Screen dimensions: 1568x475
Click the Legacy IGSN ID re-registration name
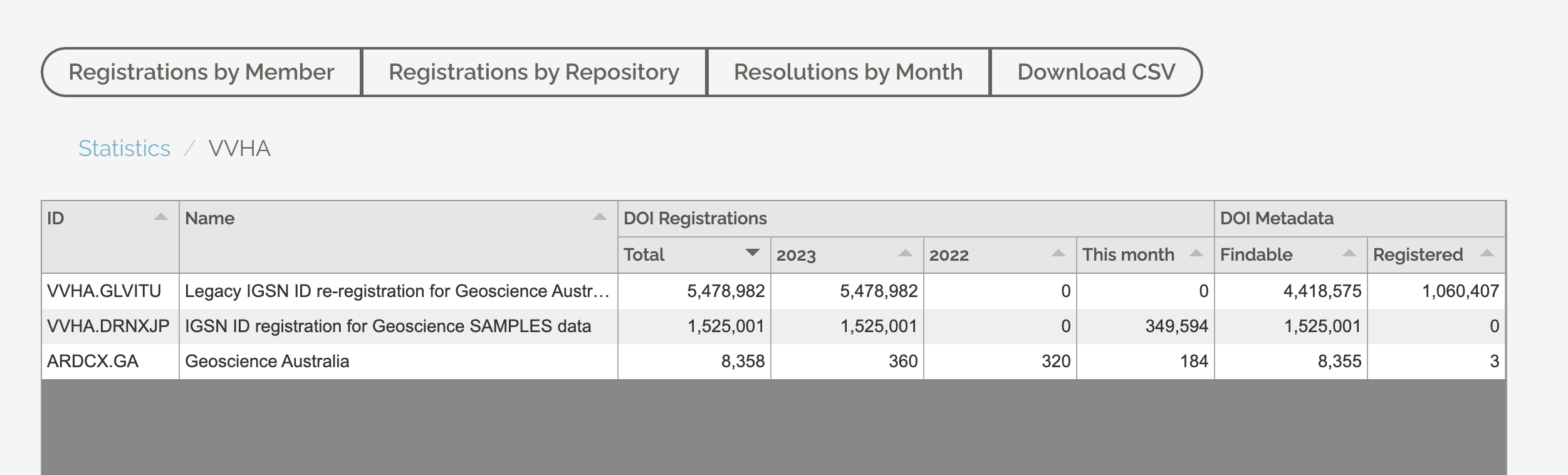(397, 291)
